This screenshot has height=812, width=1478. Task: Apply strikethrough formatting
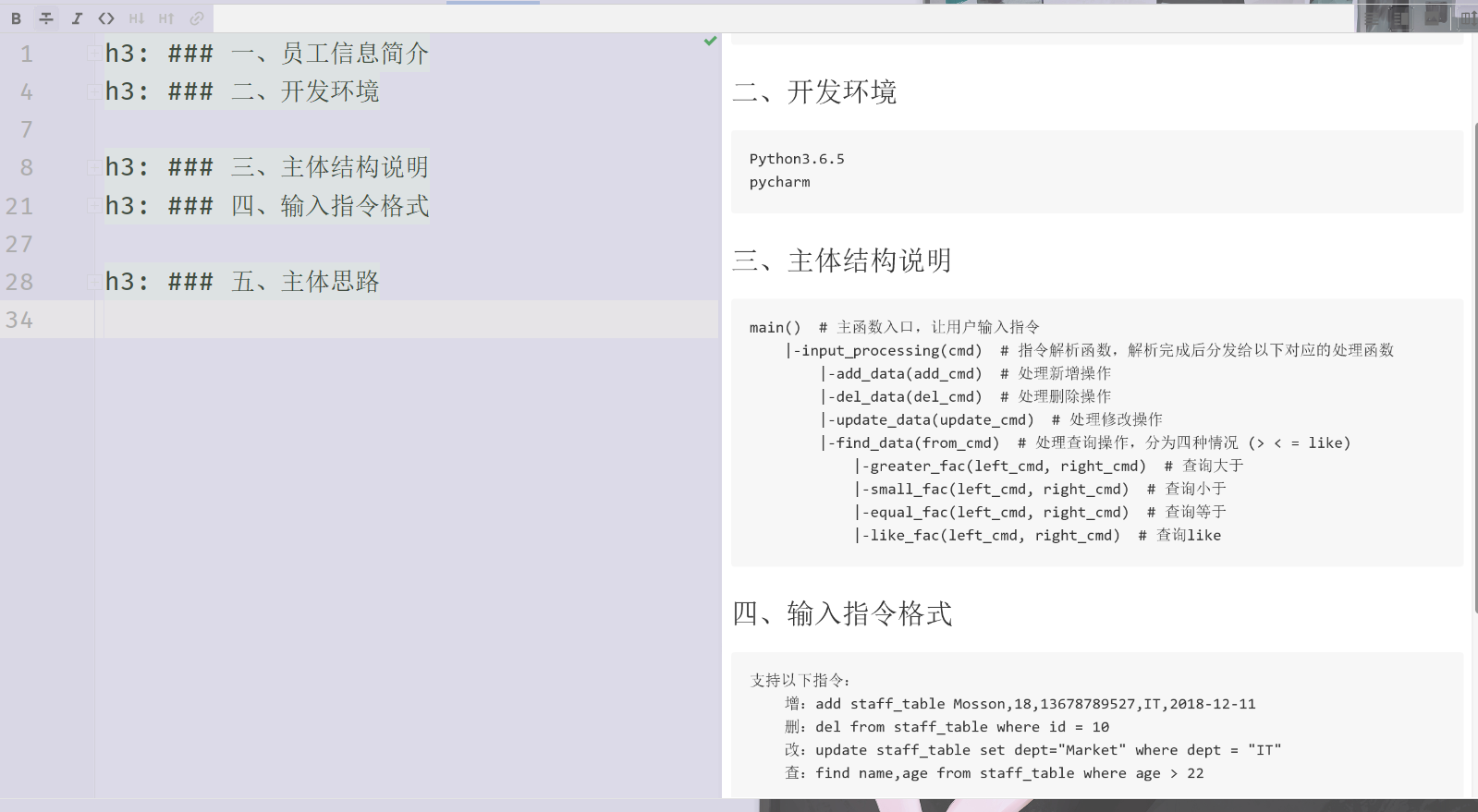[46, 18]
